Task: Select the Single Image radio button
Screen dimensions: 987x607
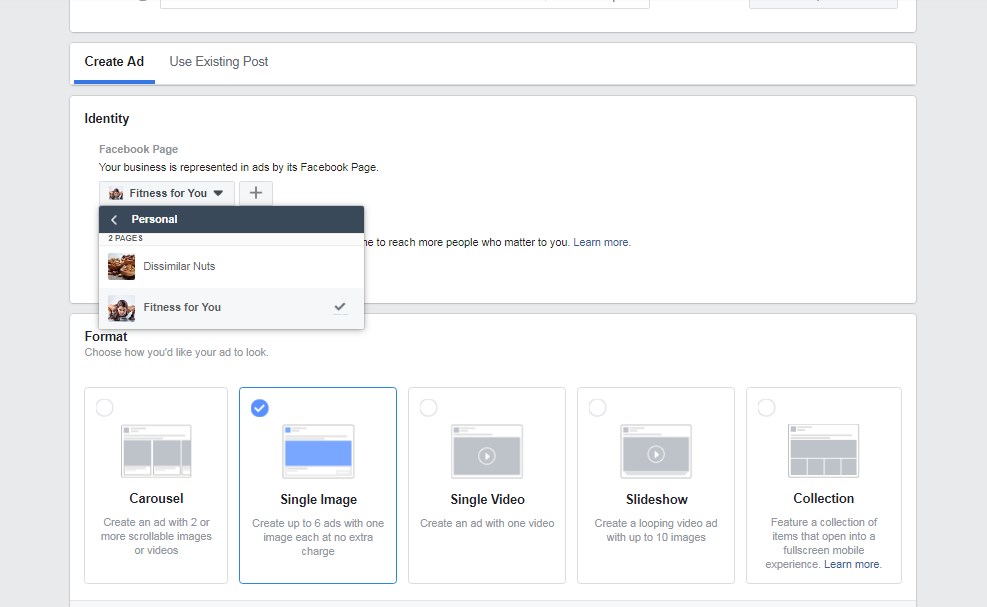Action: 259,408
